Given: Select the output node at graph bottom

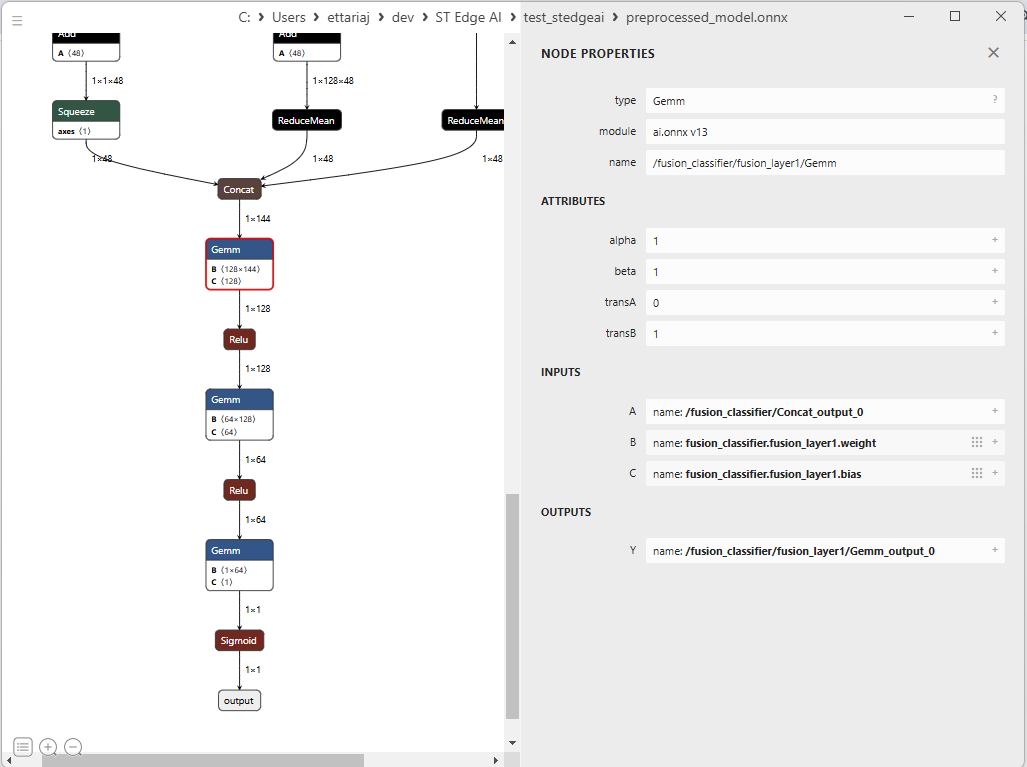Looking at the screenshot, I should (239, 700).
